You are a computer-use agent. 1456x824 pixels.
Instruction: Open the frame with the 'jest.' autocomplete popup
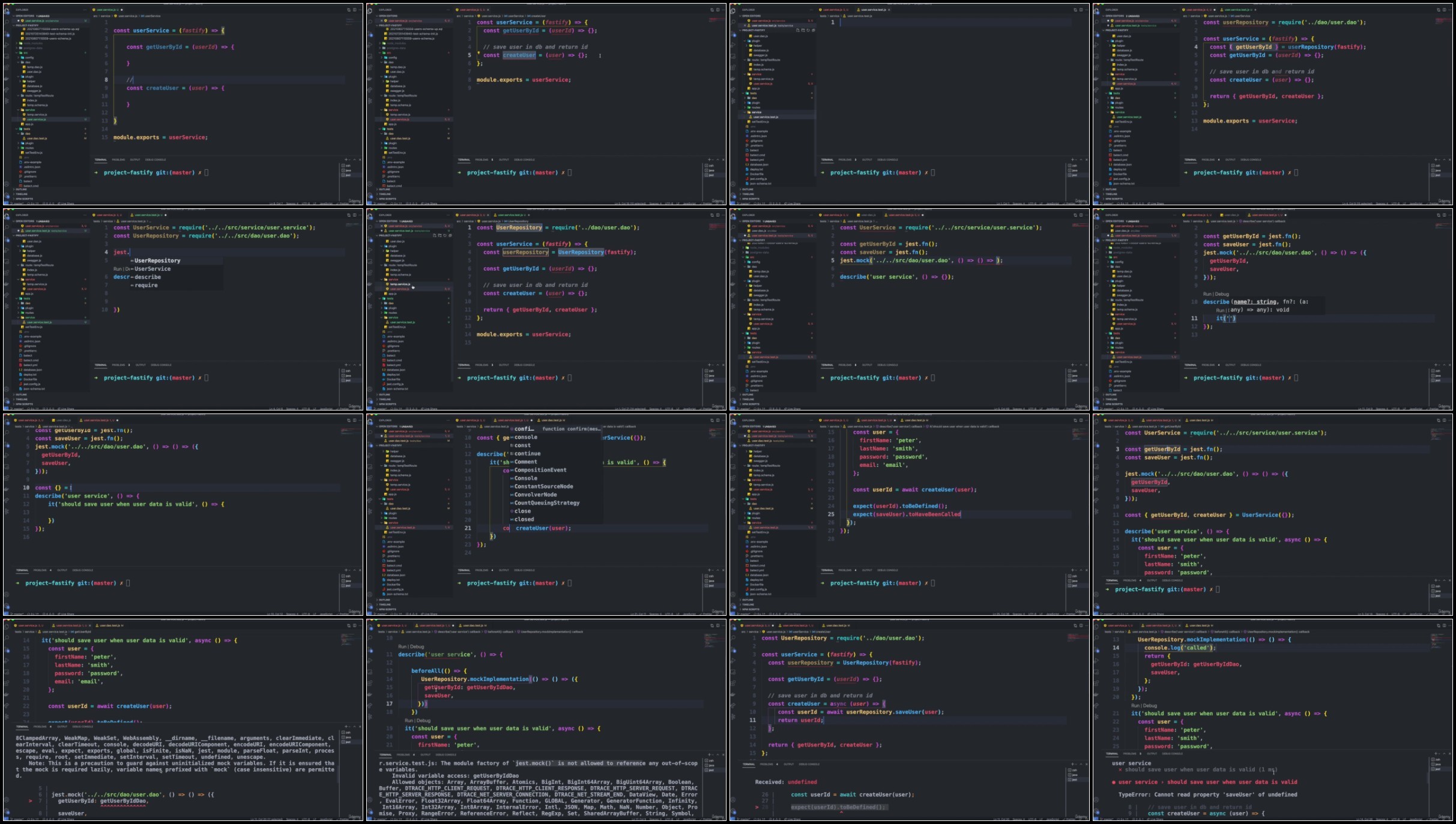pyautogui.click(x=183, y=310)
